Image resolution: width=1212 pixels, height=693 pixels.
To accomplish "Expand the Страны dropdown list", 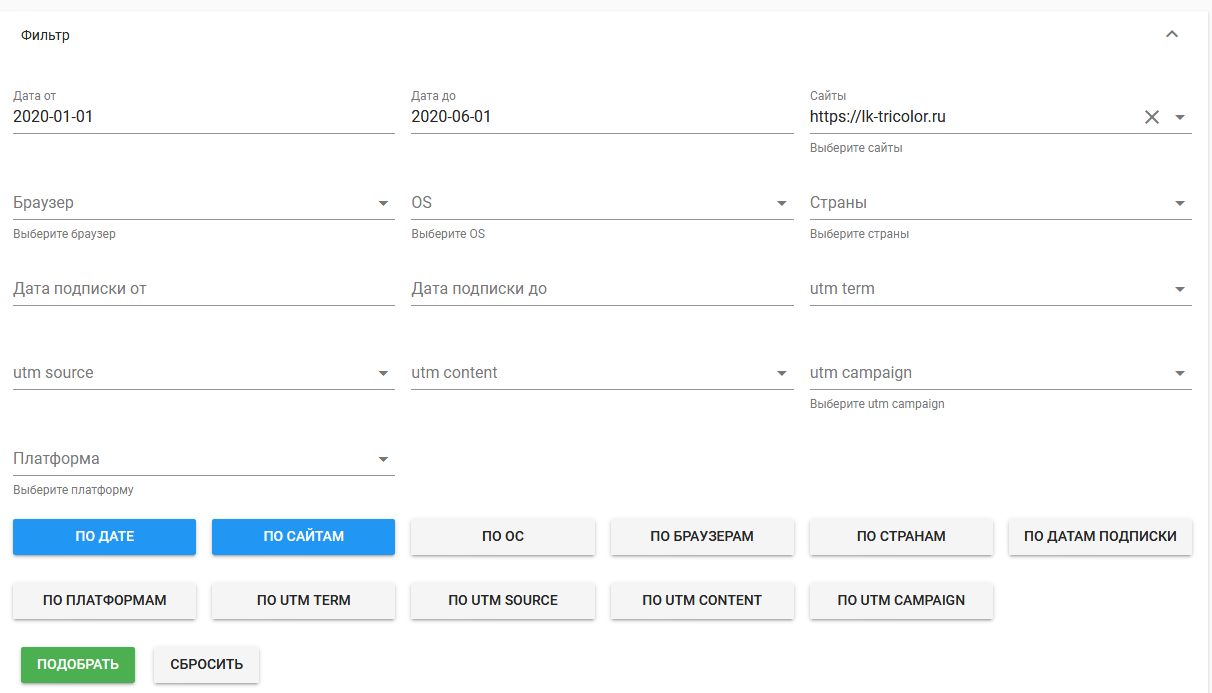I will click(1180, 203).
